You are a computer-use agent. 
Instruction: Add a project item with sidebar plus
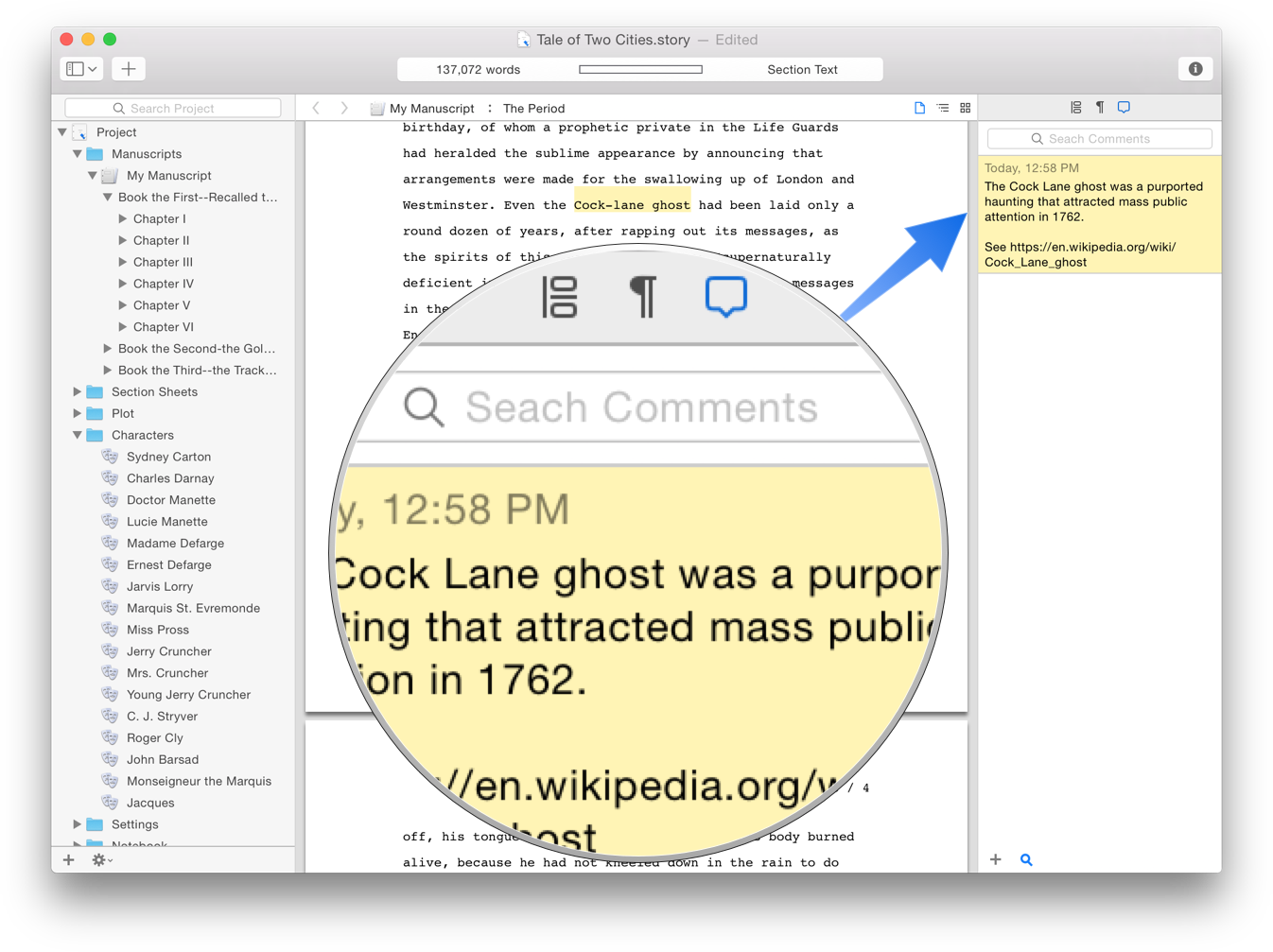tap(69, 859)
